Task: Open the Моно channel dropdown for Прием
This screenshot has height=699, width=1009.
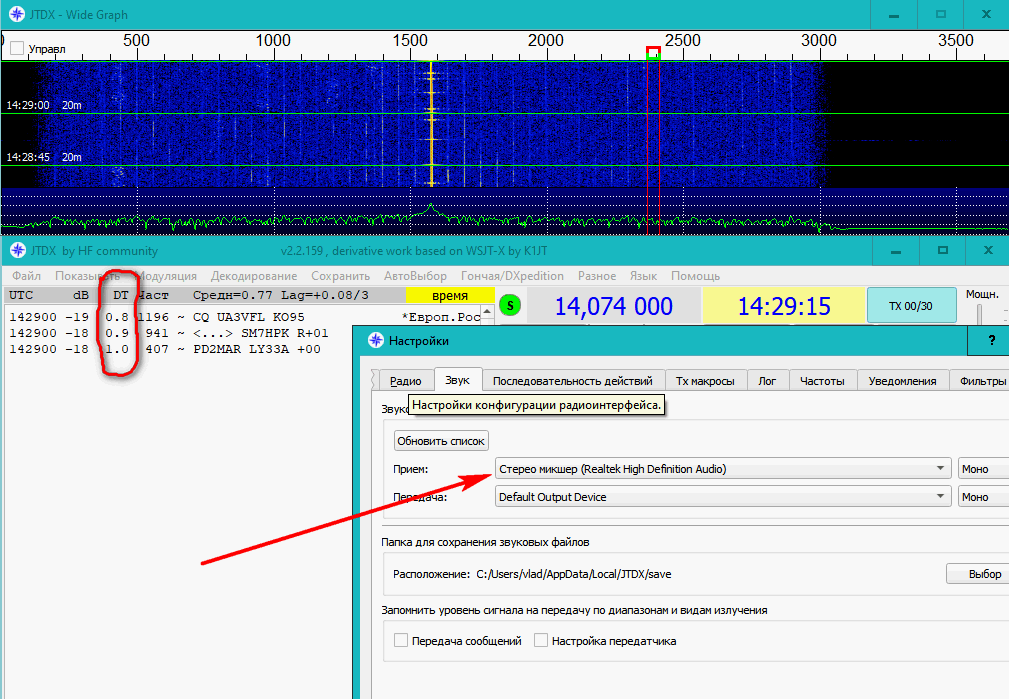Action: 982,468
